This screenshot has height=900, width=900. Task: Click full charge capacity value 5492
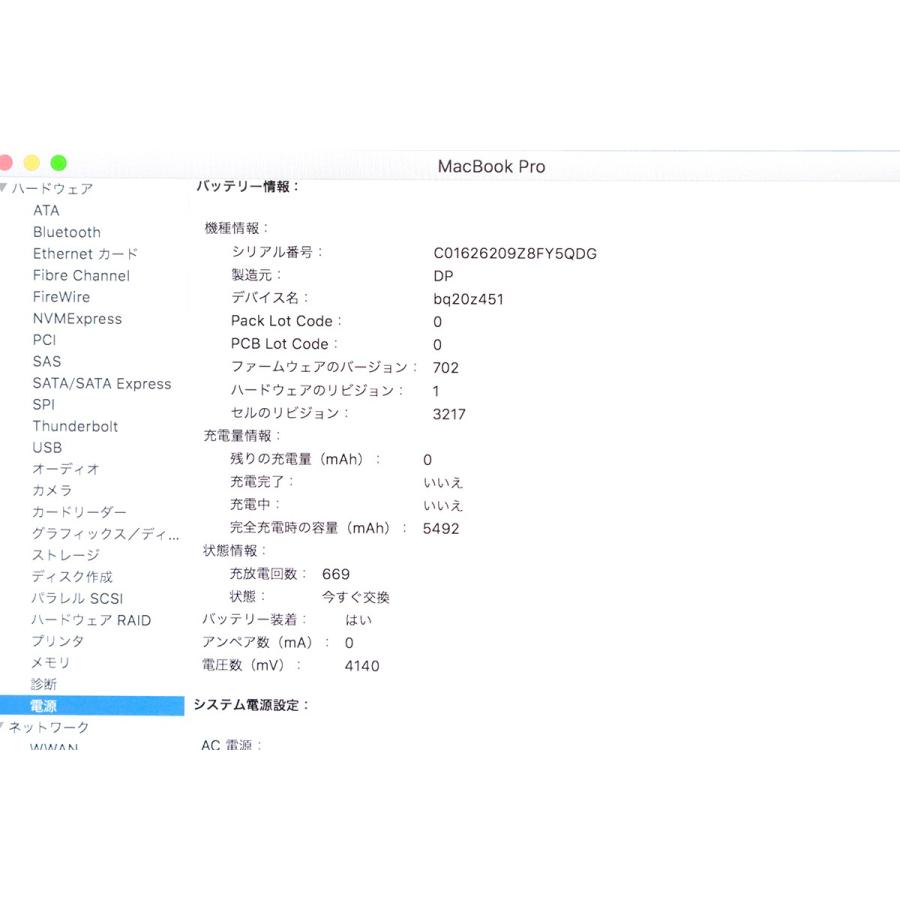(441, 529)
